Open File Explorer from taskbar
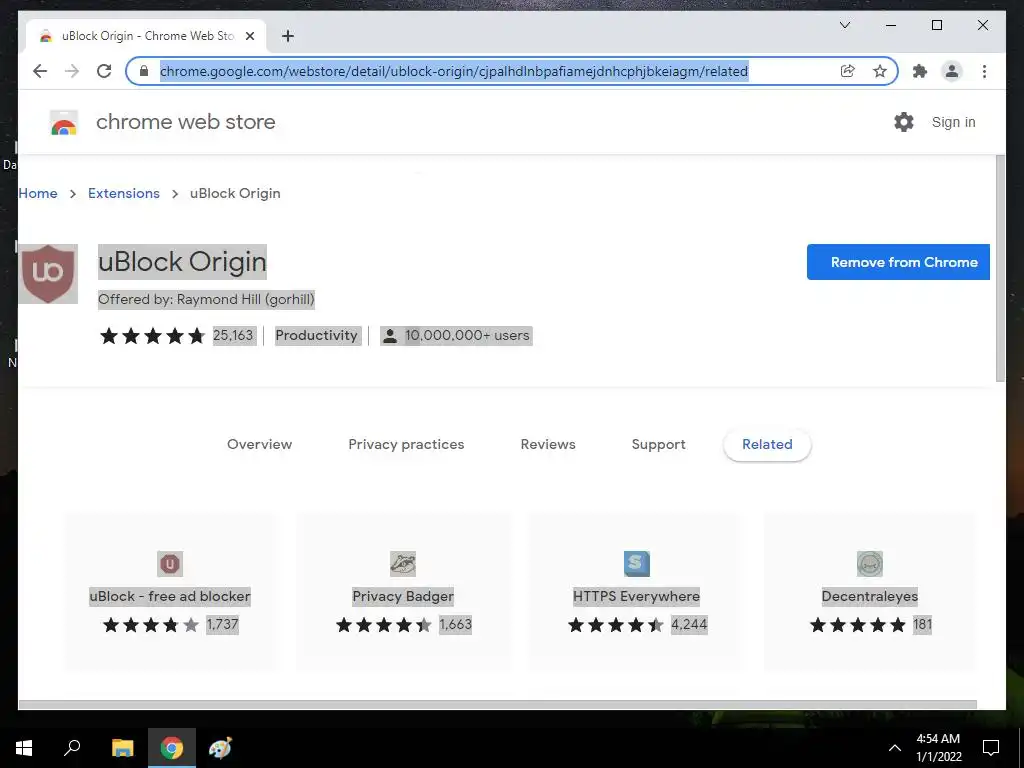The image size is (1024, 768). tap(122, 748)
